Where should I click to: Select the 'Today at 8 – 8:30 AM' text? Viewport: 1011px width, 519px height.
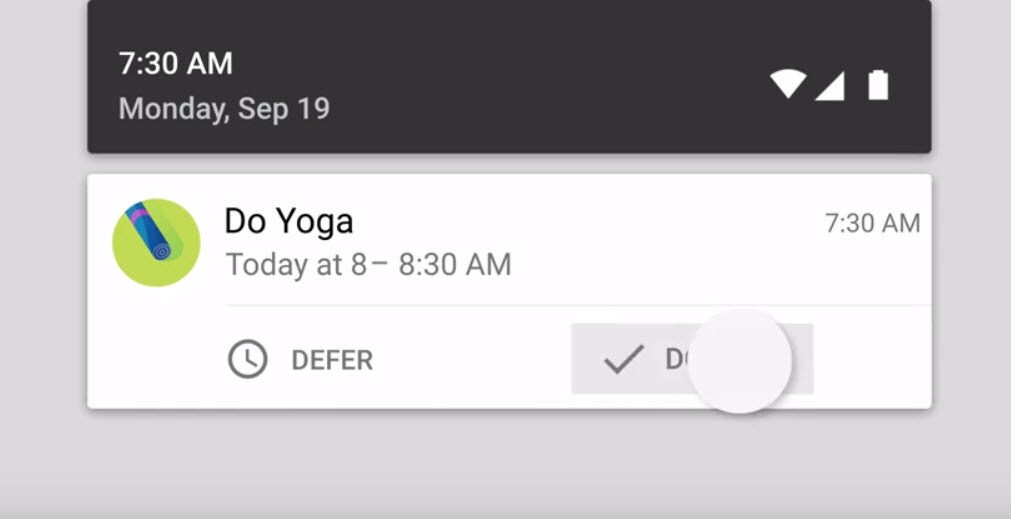click(x=368, y=264)
